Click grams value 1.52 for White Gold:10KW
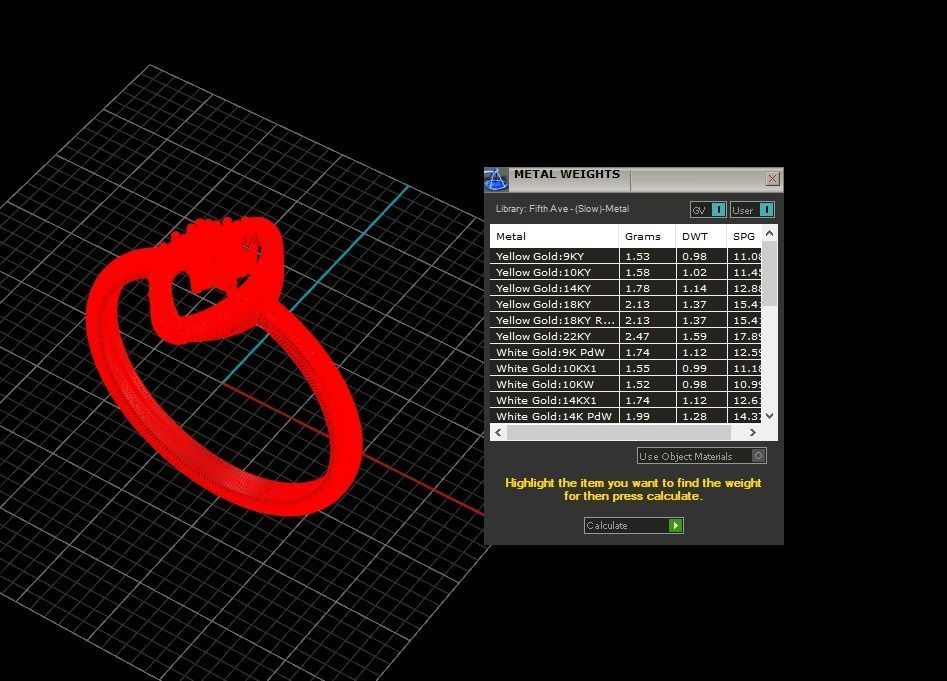The image size is (947, 681). [x=637, y=384]
